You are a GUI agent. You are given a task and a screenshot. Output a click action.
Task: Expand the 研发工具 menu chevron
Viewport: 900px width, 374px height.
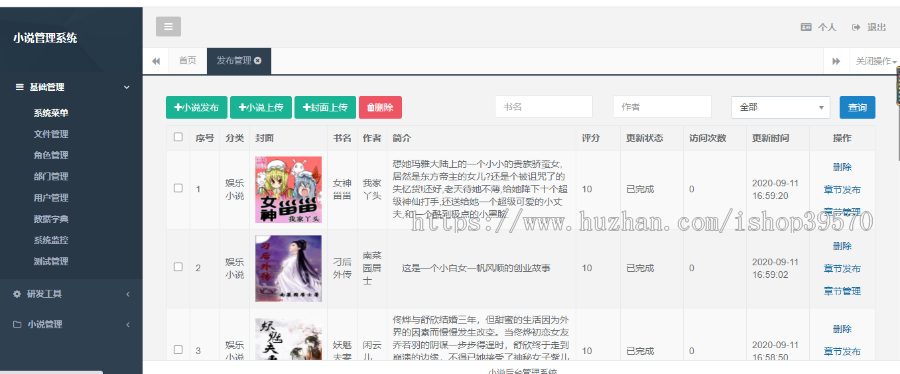coord(127,294)
